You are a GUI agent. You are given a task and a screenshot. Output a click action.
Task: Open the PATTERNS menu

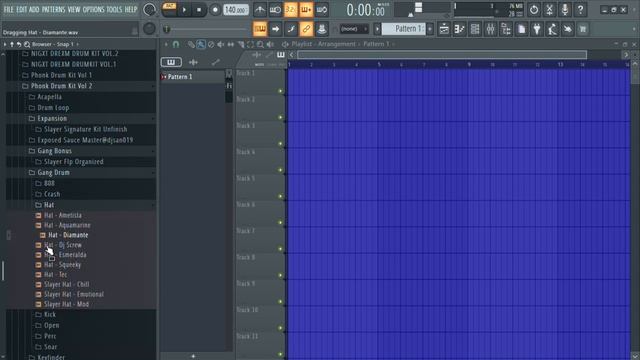(x=53, y=9)
